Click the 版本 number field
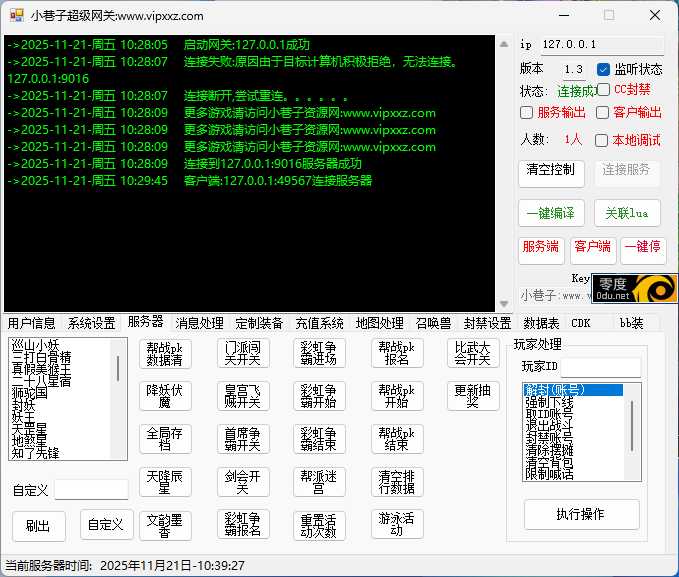Image resolution: width=679 pixels, height=577 pixels. tap(574, 70)
